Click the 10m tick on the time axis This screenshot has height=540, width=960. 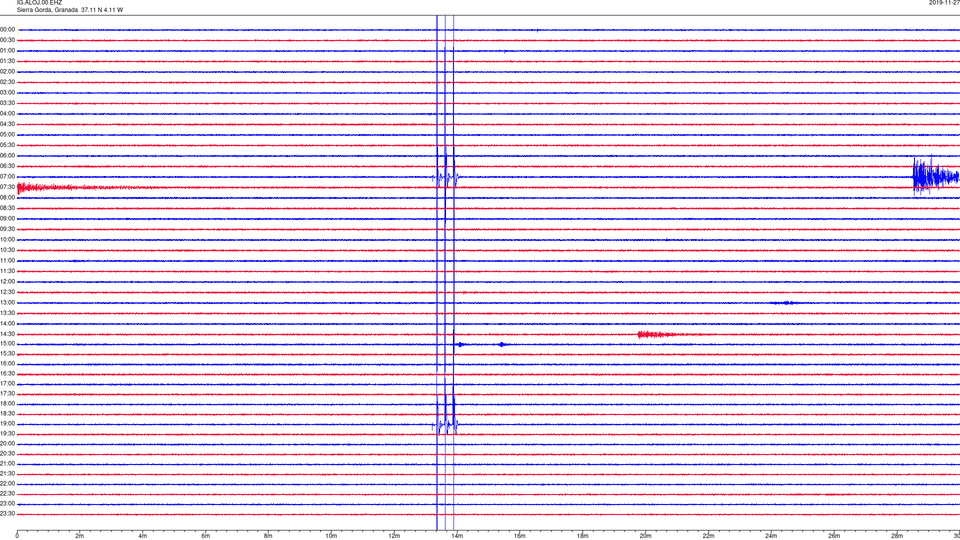[331, 536]
